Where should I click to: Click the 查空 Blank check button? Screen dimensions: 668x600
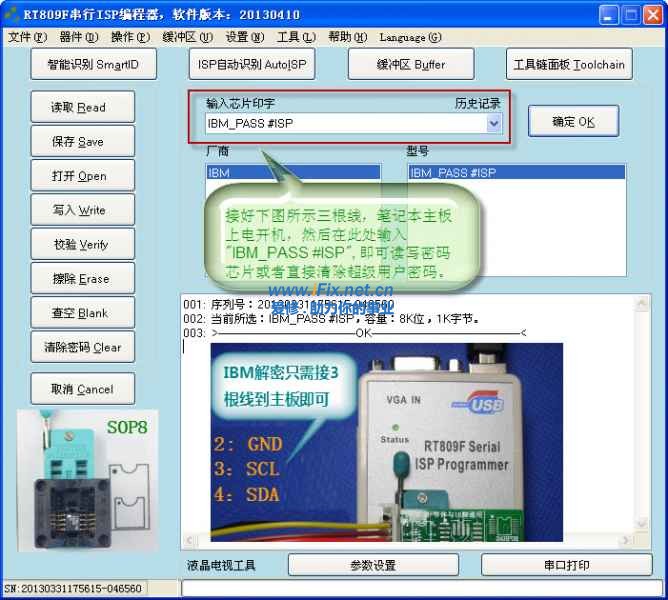(x=83, y=312)
